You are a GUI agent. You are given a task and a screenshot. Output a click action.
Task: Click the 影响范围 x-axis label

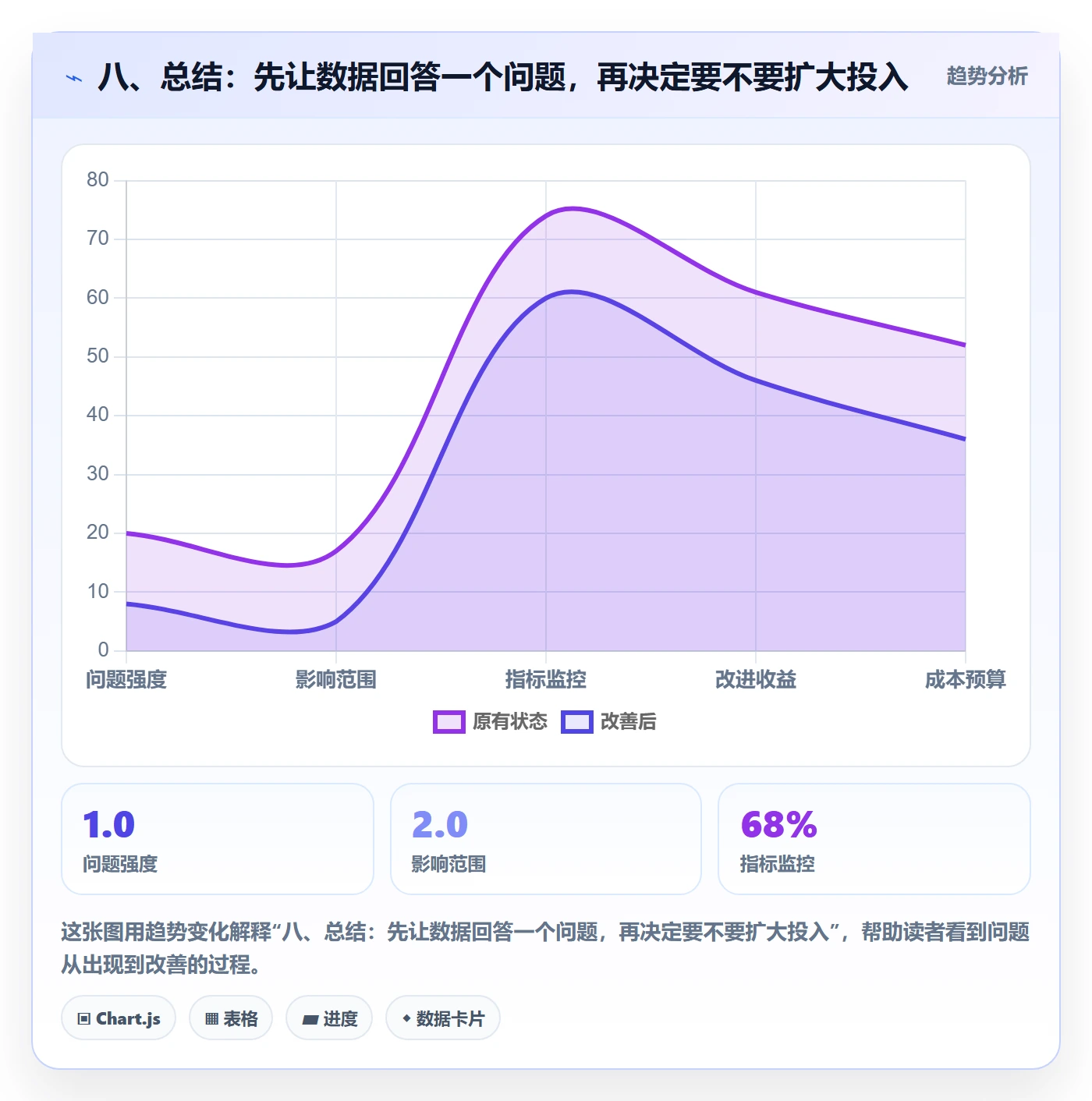click(336, 679)
